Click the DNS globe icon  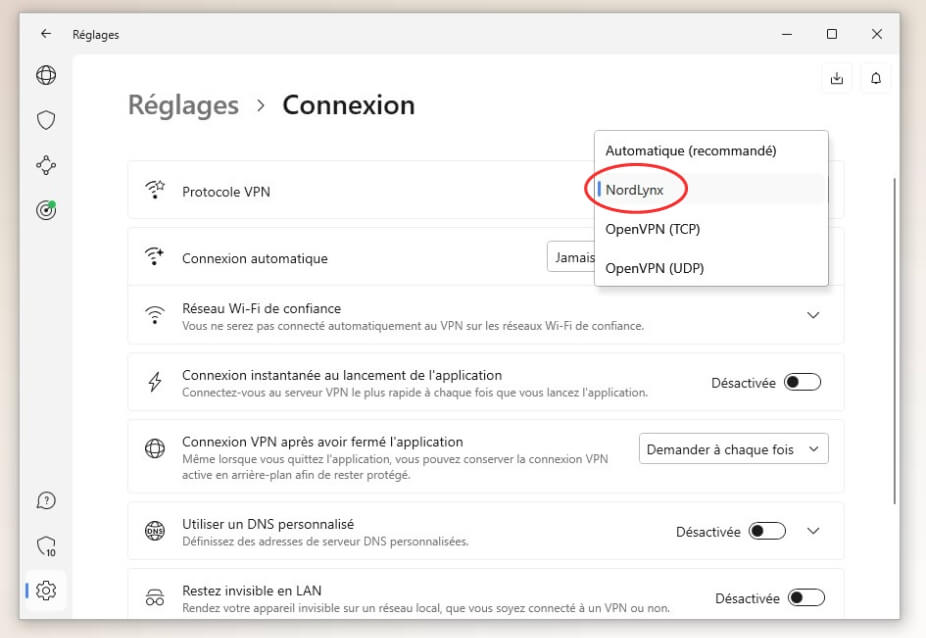point(155,531)
